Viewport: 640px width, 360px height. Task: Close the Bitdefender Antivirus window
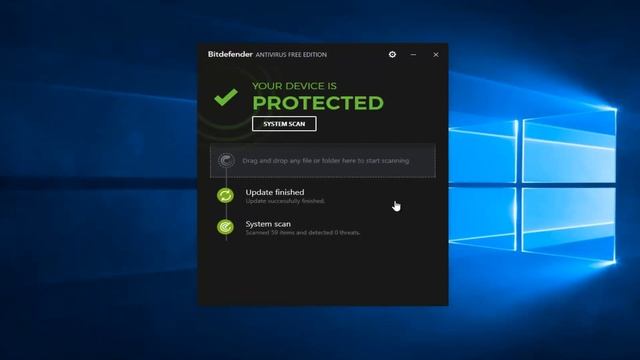[436, 54]
